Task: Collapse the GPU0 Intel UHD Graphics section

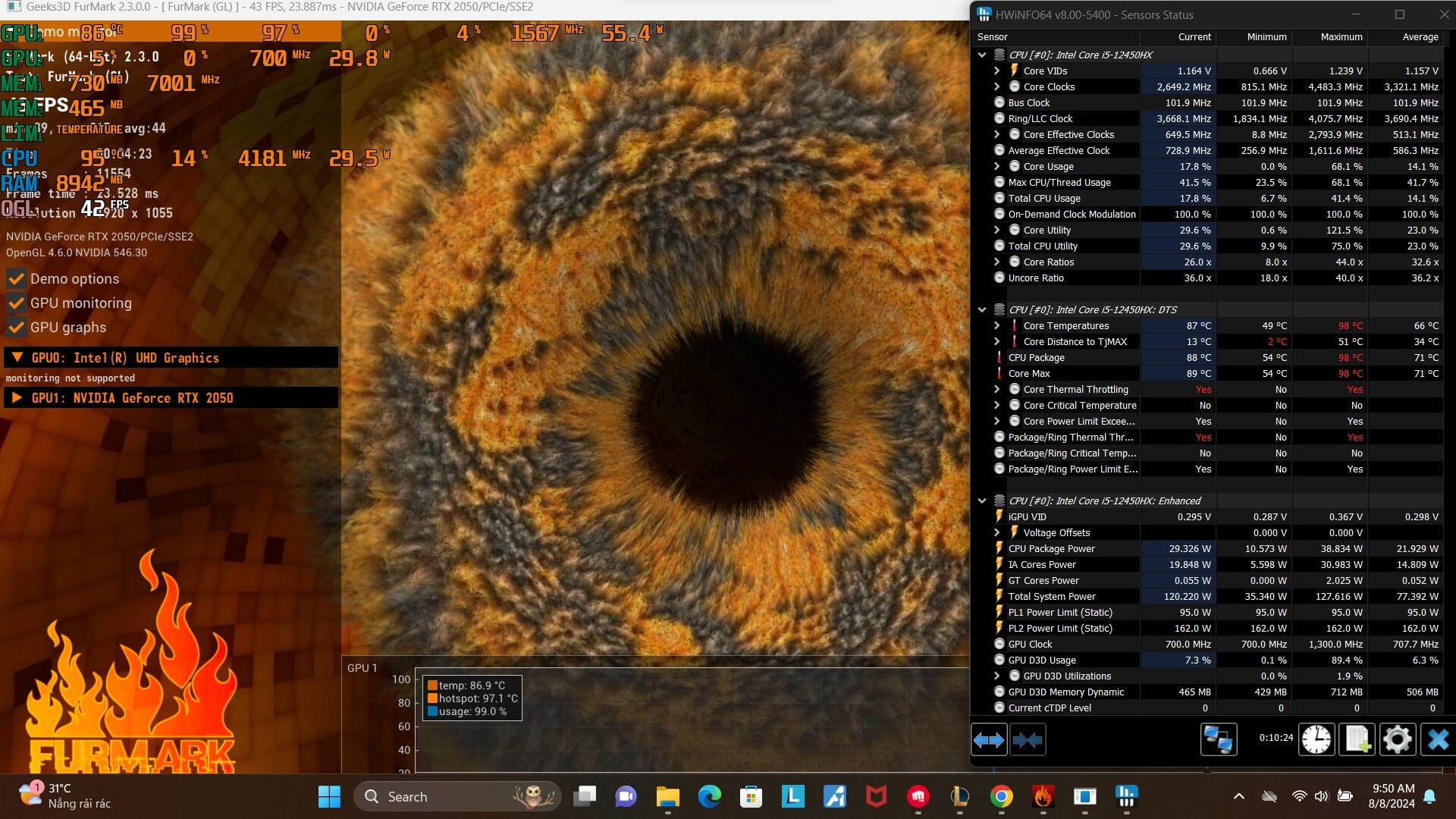Action: point(17,358)
